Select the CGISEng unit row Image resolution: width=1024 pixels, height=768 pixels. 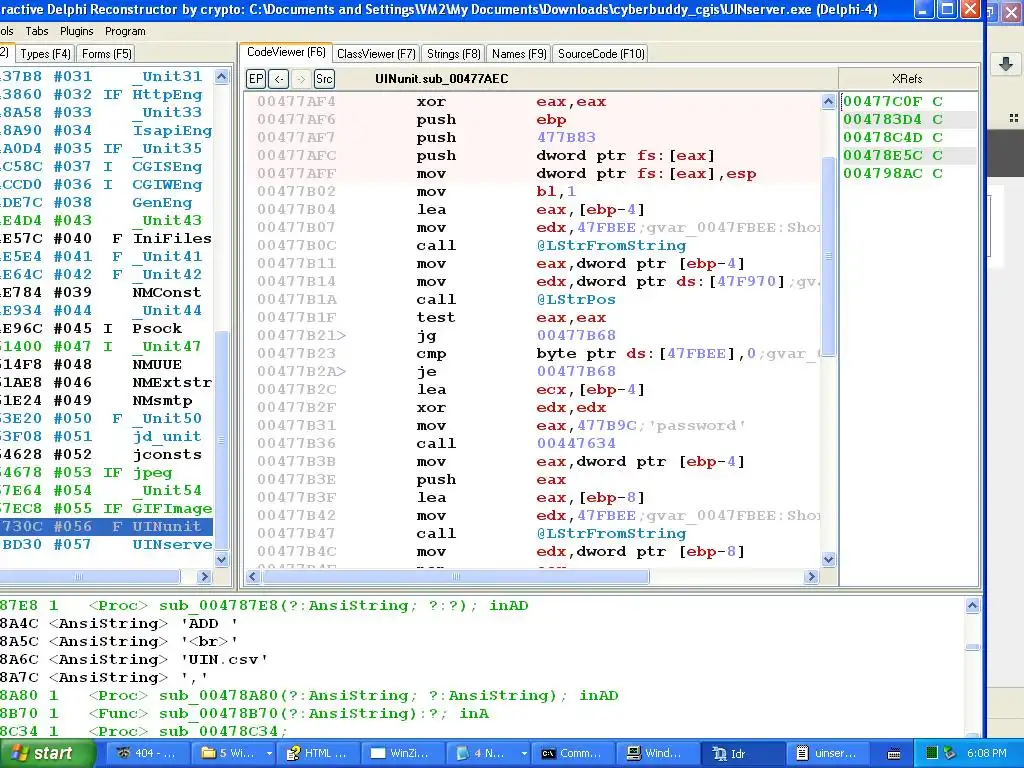[x=106, y=167]
